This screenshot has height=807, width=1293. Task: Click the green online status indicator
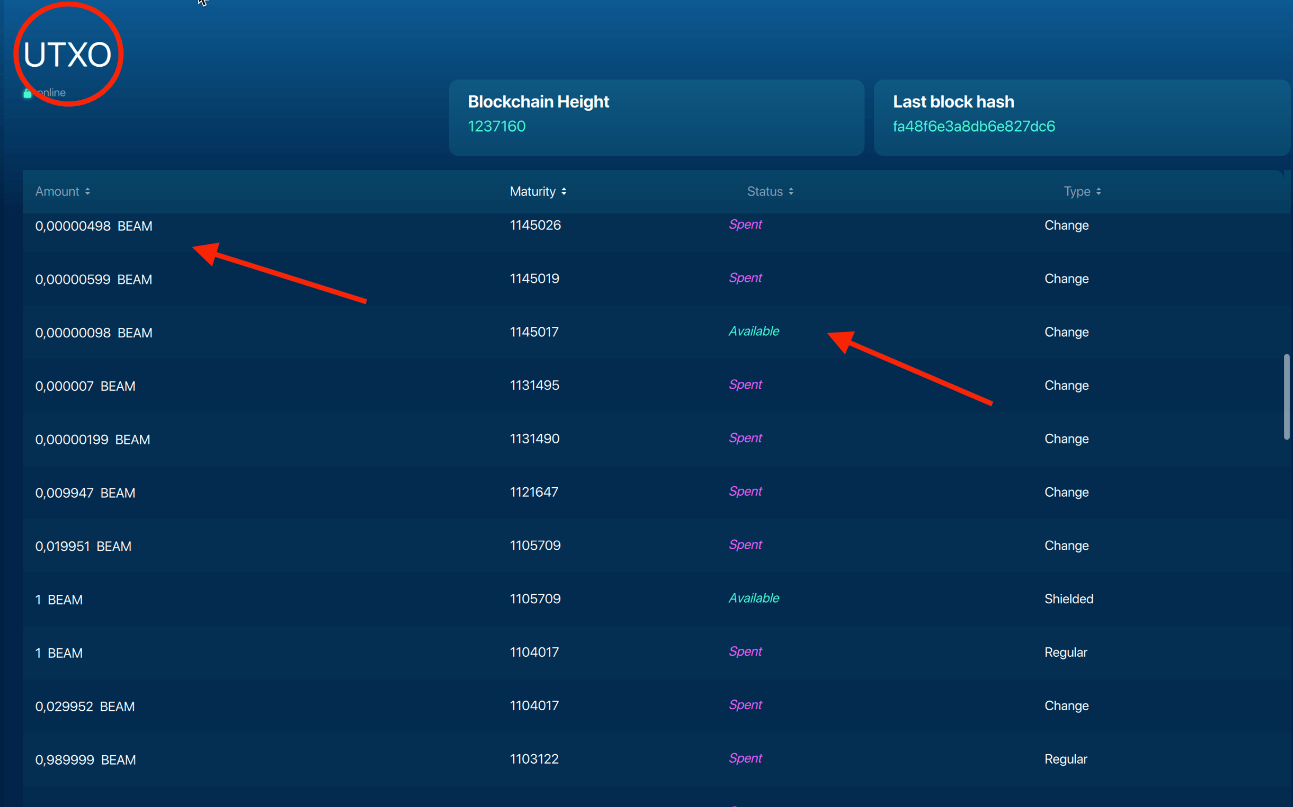pyautogui.click(x=28, y=93)
